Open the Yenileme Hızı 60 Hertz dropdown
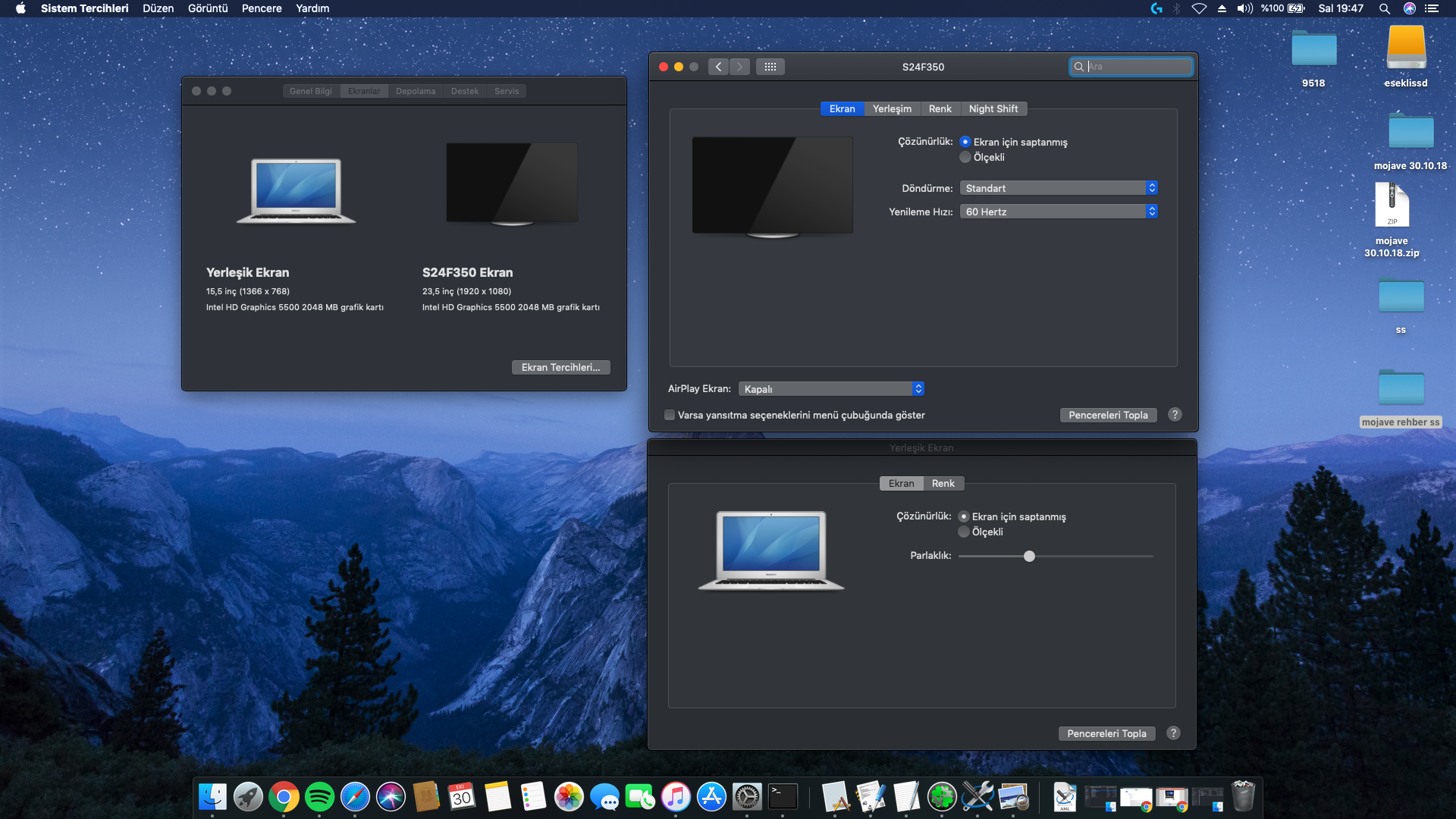Screen dimensions: 1456x819 coord(1058,212)
